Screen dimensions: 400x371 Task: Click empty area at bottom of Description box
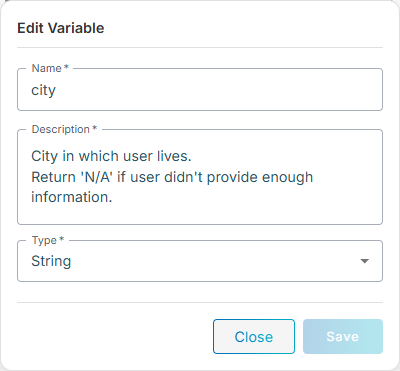pos(200,214)
